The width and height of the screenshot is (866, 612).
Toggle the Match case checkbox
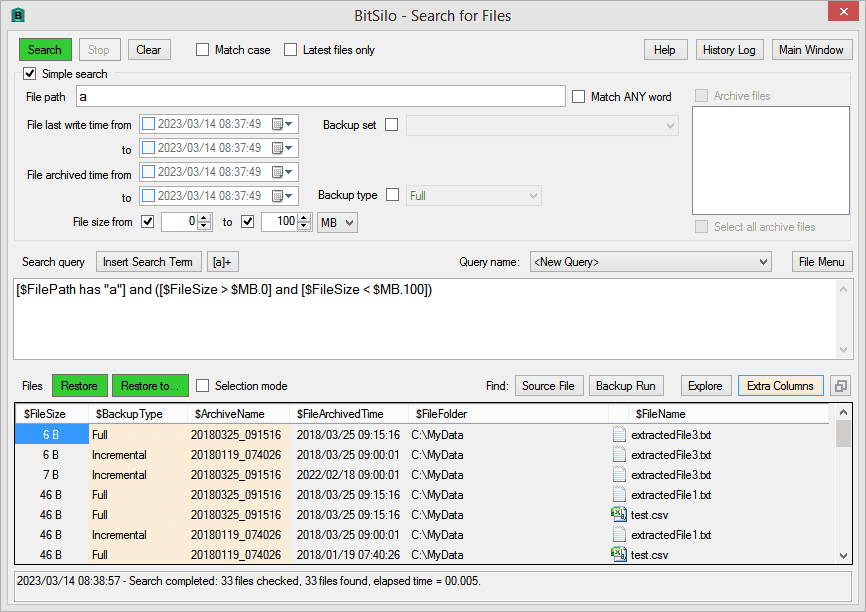click(203, 50)
